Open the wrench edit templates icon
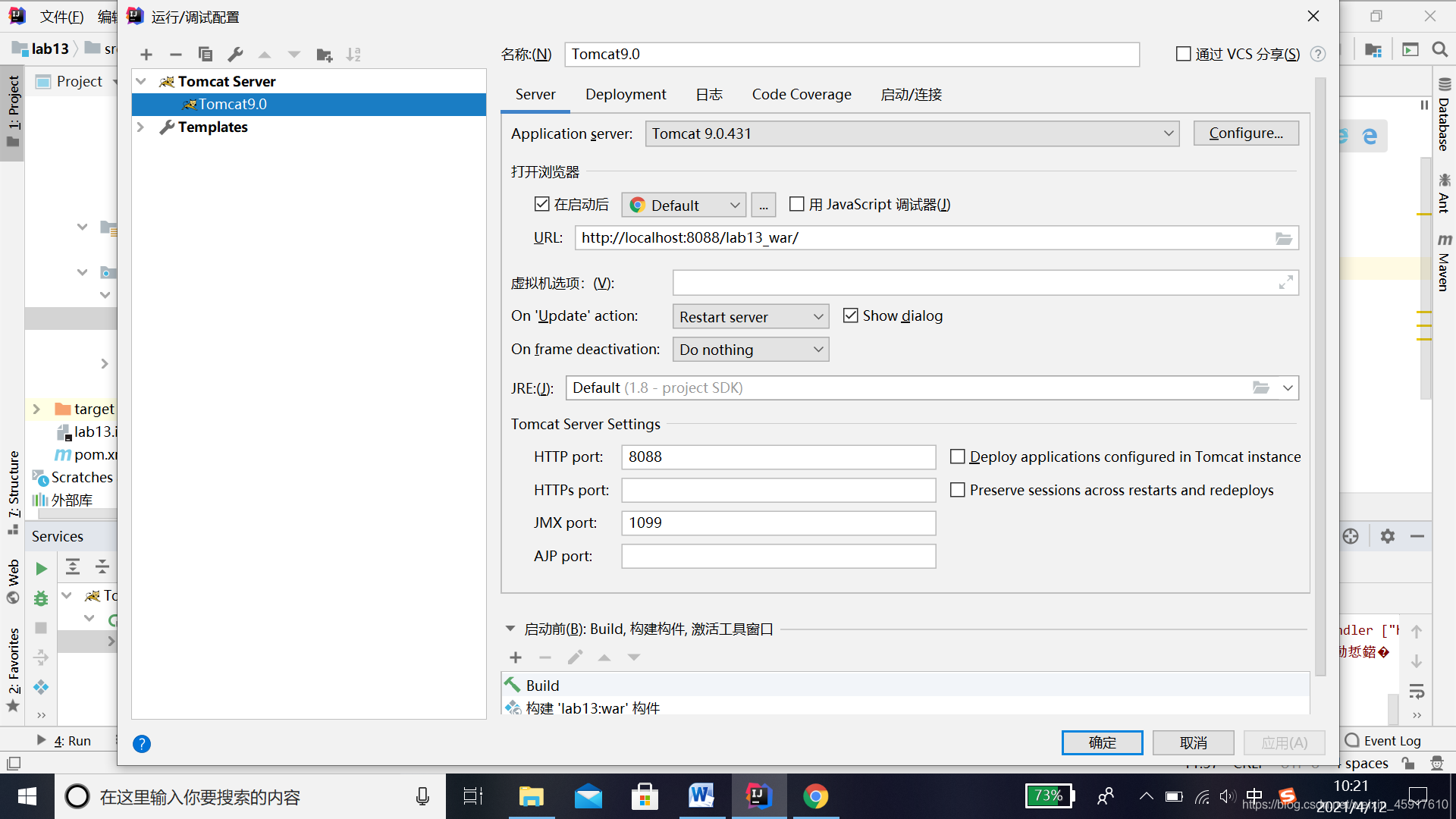Screen dimensions: 1456x819 [x=235, y=55]
